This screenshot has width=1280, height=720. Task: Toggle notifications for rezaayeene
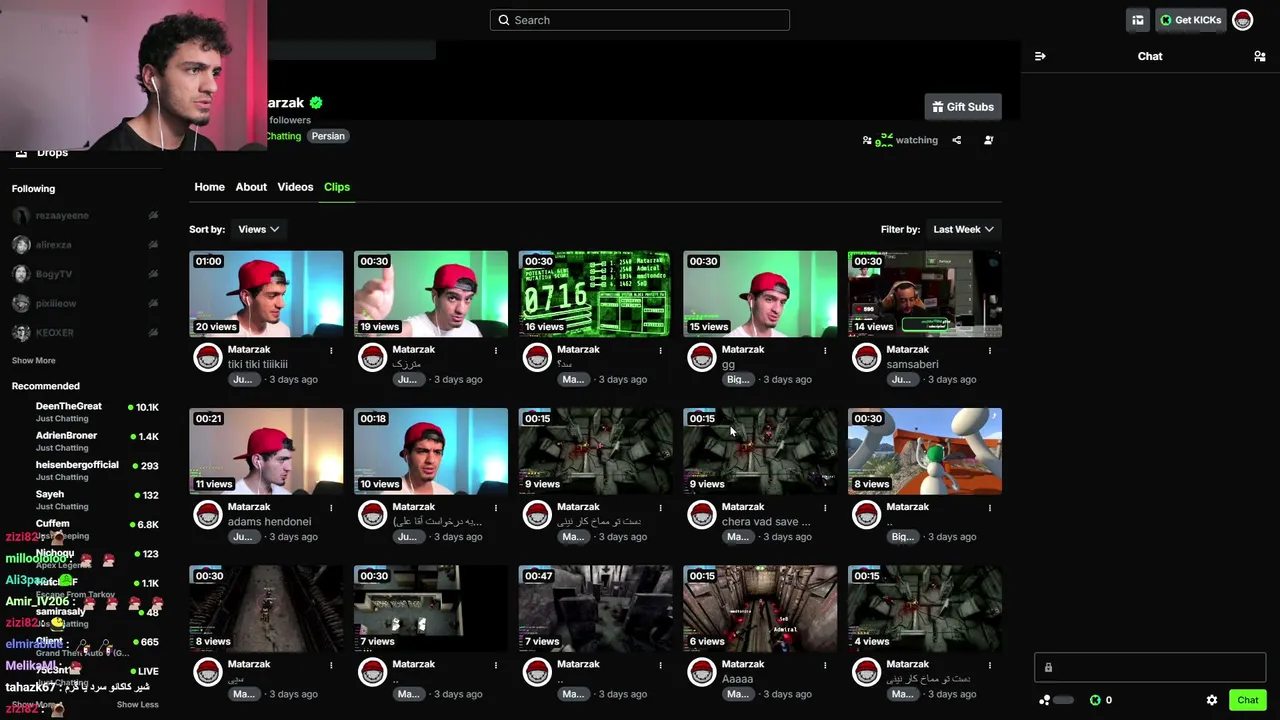click(153, 215)
